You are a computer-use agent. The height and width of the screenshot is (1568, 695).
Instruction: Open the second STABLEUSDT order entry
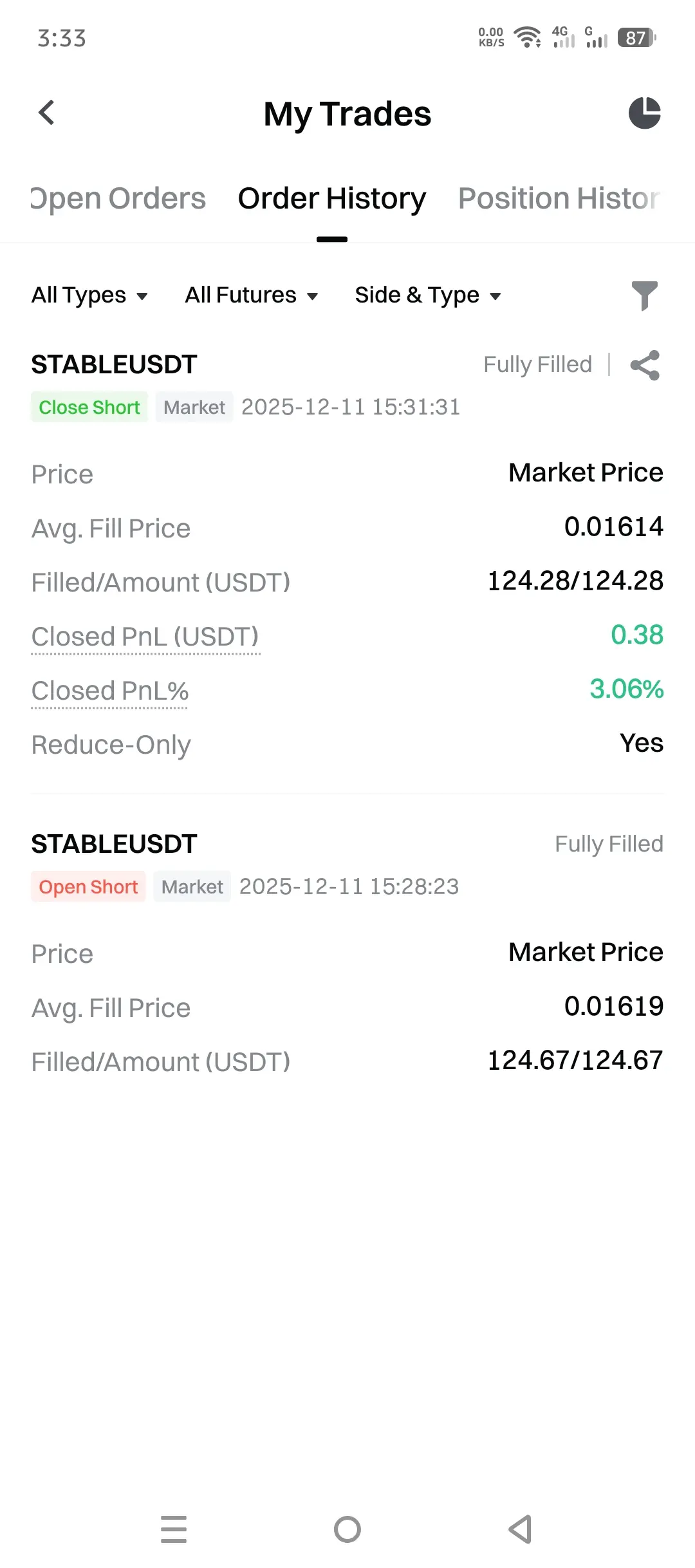115,844
